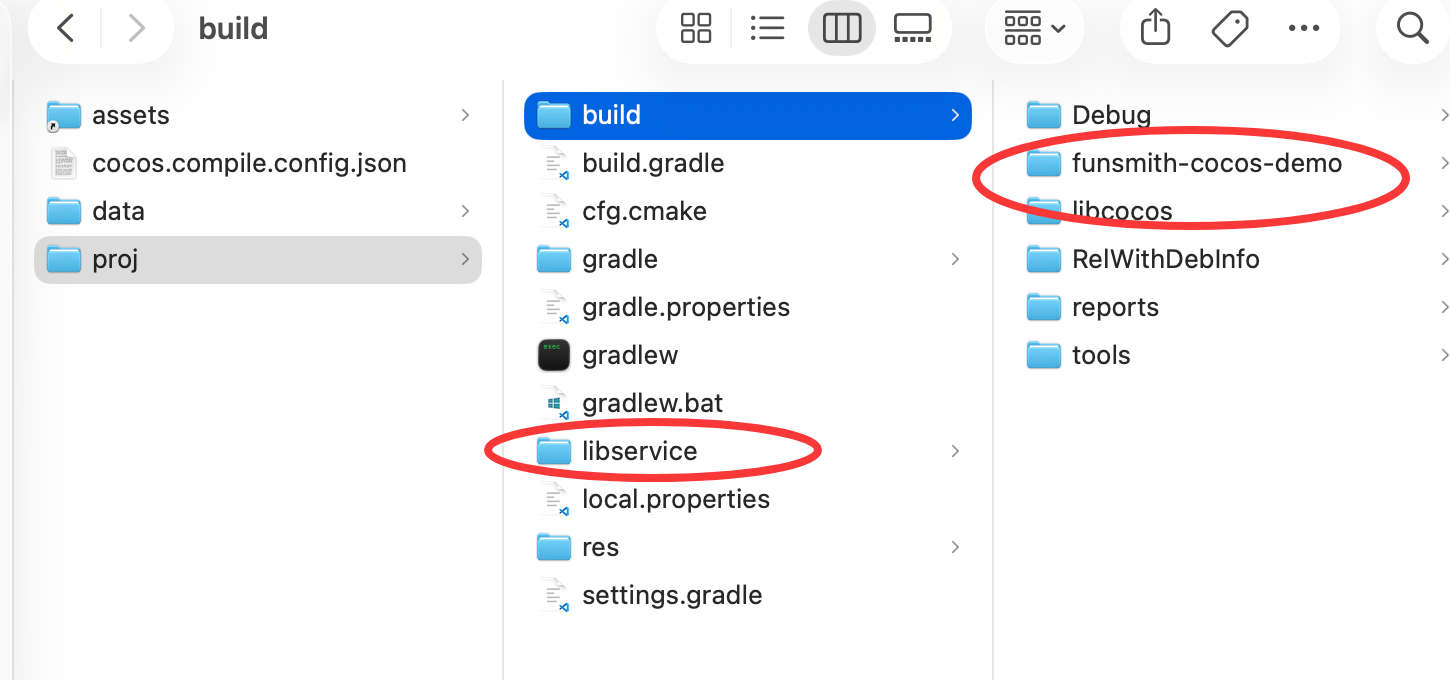The width and height of the screenshot is (1450, 680).
Task: Open the Tags editor icon
Action: pyautogui.click(x=1229, y=28)
